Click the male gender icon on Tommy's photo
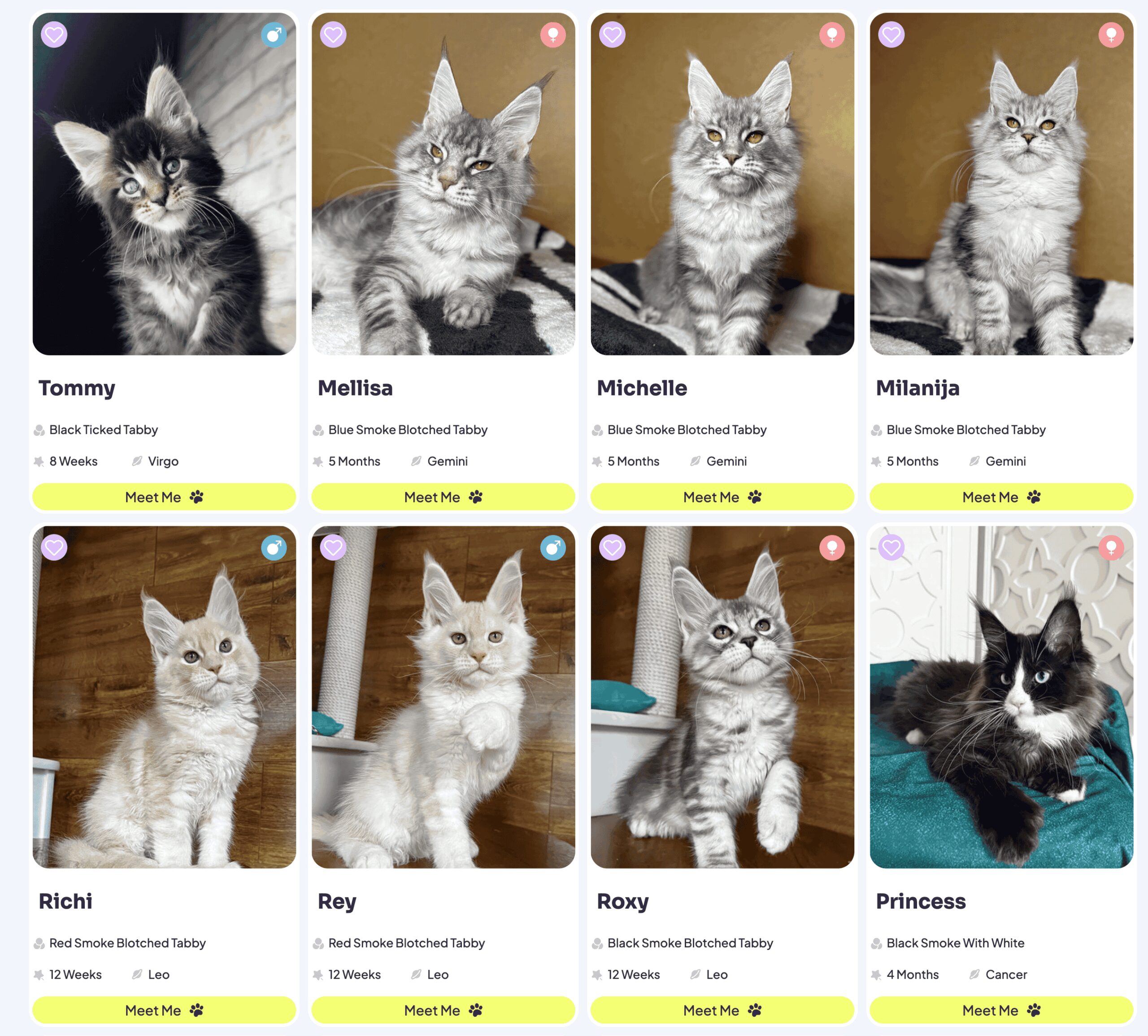The image size is (1148, 1036). point(274,35)
